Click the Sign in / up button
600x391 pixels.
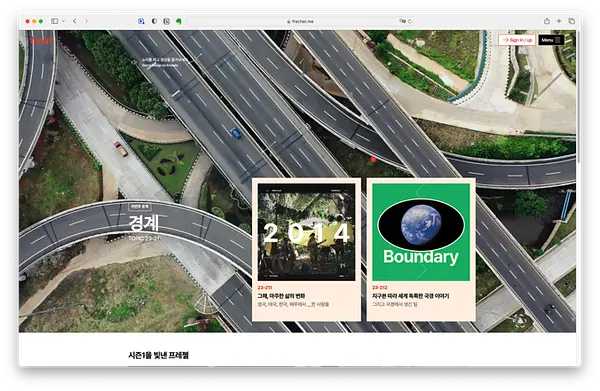click(517, 40)
